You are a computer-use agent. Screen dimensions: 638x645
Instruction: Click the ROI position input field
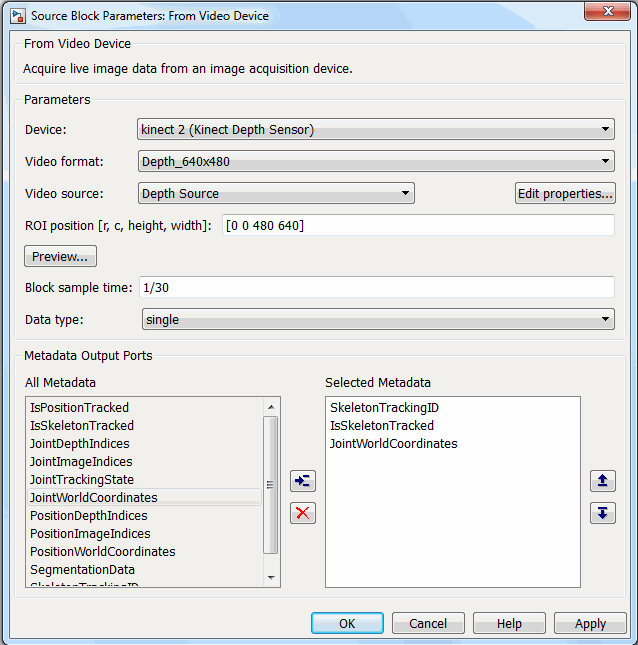click(x=418, y=225)
